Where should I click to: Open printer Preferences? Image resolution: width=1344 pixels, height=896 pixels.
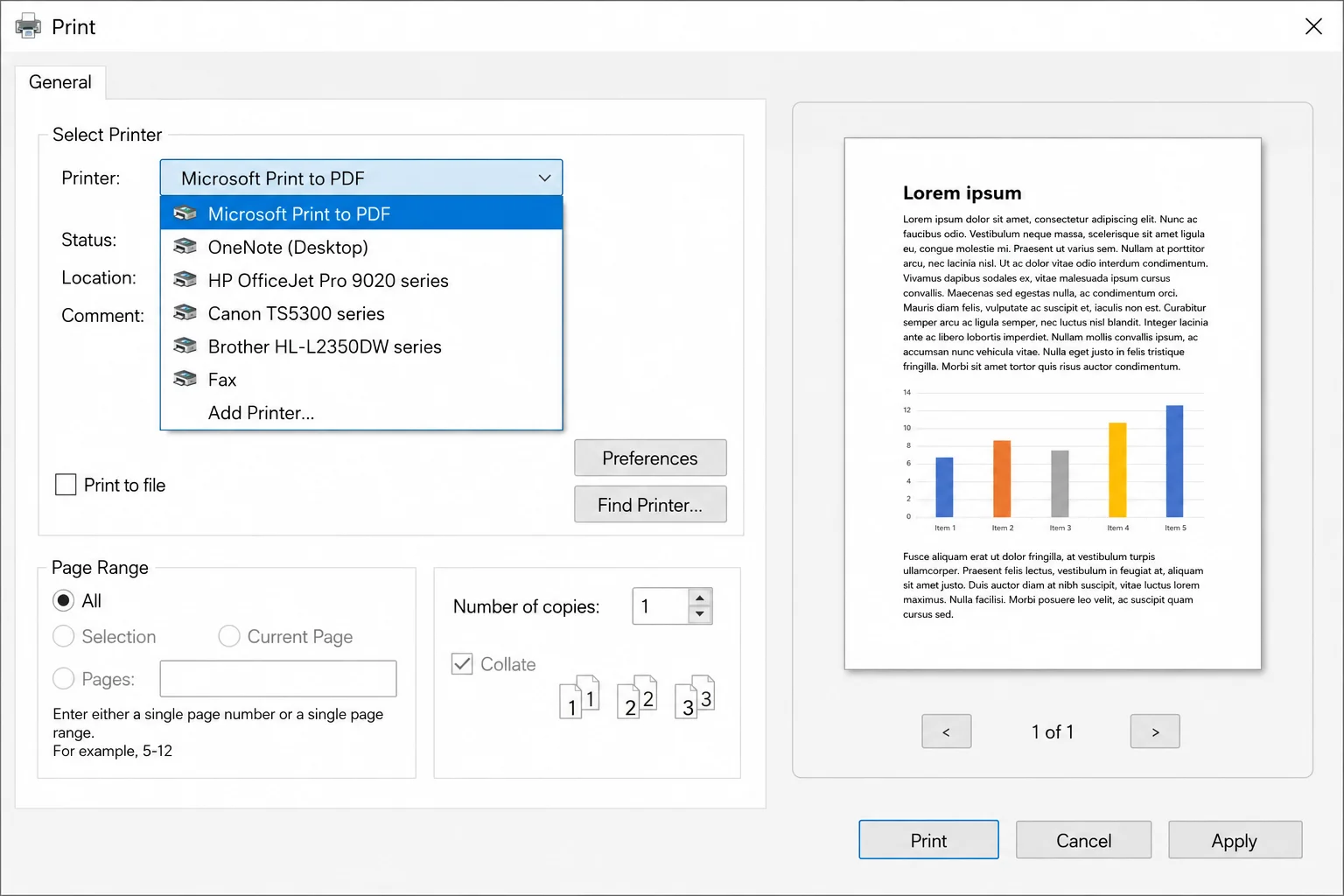click(650, 458)
